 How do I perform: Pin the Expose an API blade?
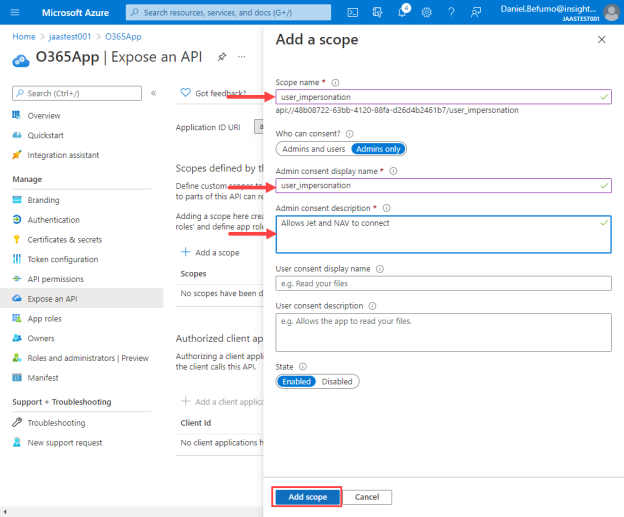click(x=222, y=57)
